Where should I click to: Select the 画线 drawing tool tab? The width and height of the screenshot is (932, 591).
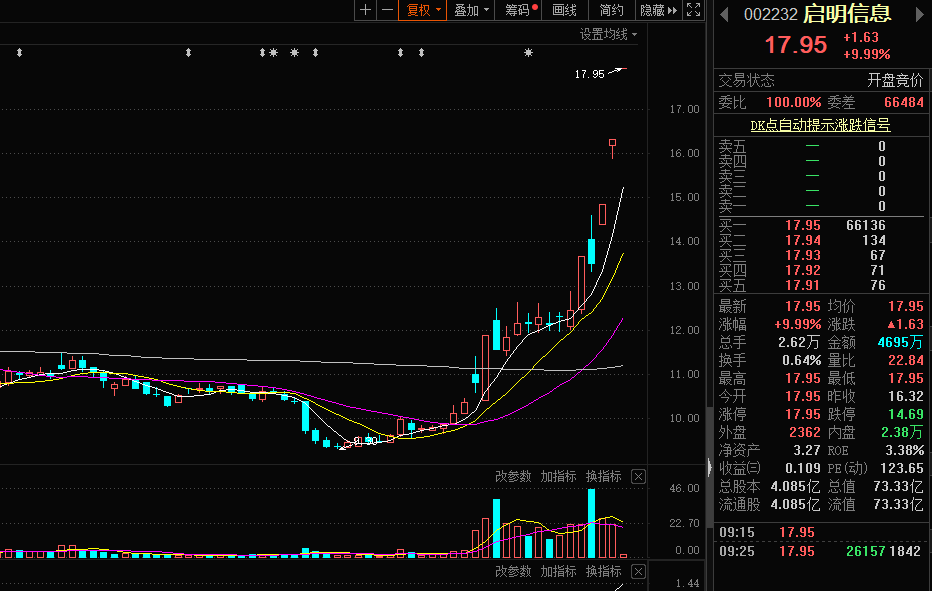pyautogui.click(x=565, y=10)
